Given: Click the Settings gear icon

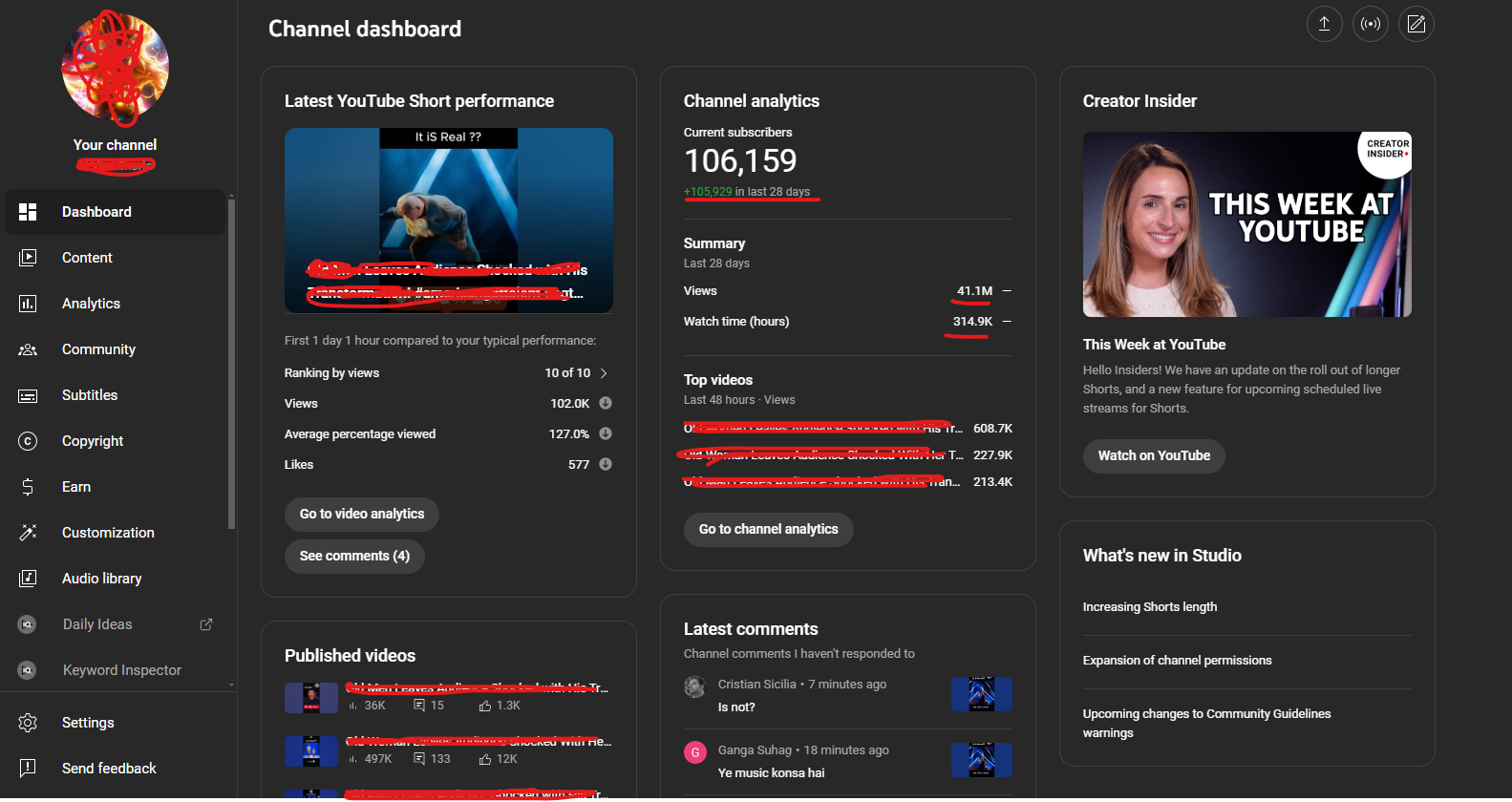Looking at the screenshot, I should point(28,723).
